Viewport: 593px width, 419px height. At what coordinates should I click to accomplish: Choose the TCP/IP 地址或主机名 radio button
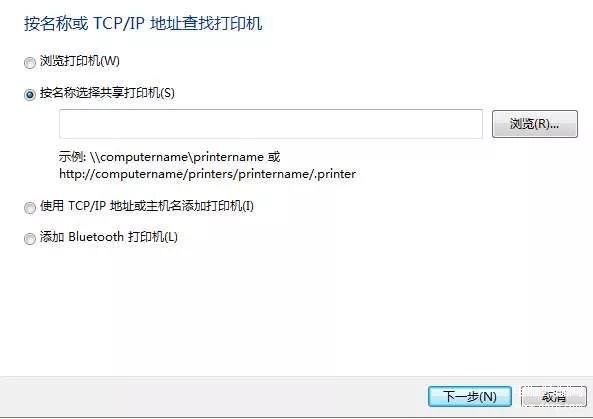coord(29,207)
